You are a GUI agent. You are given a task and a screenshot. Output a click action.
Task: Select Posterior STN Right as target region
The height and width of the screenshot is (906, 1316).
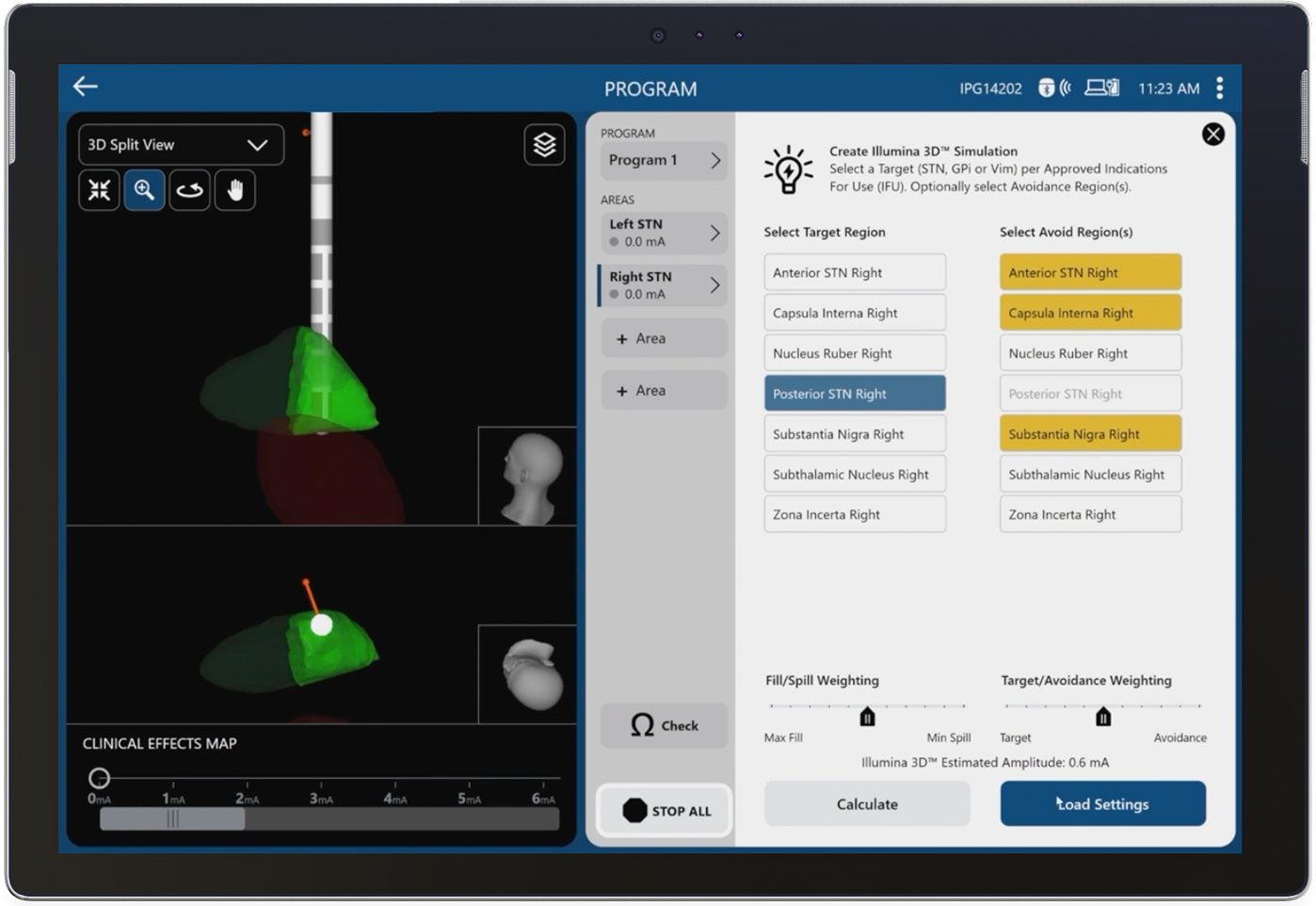[854, 393]
